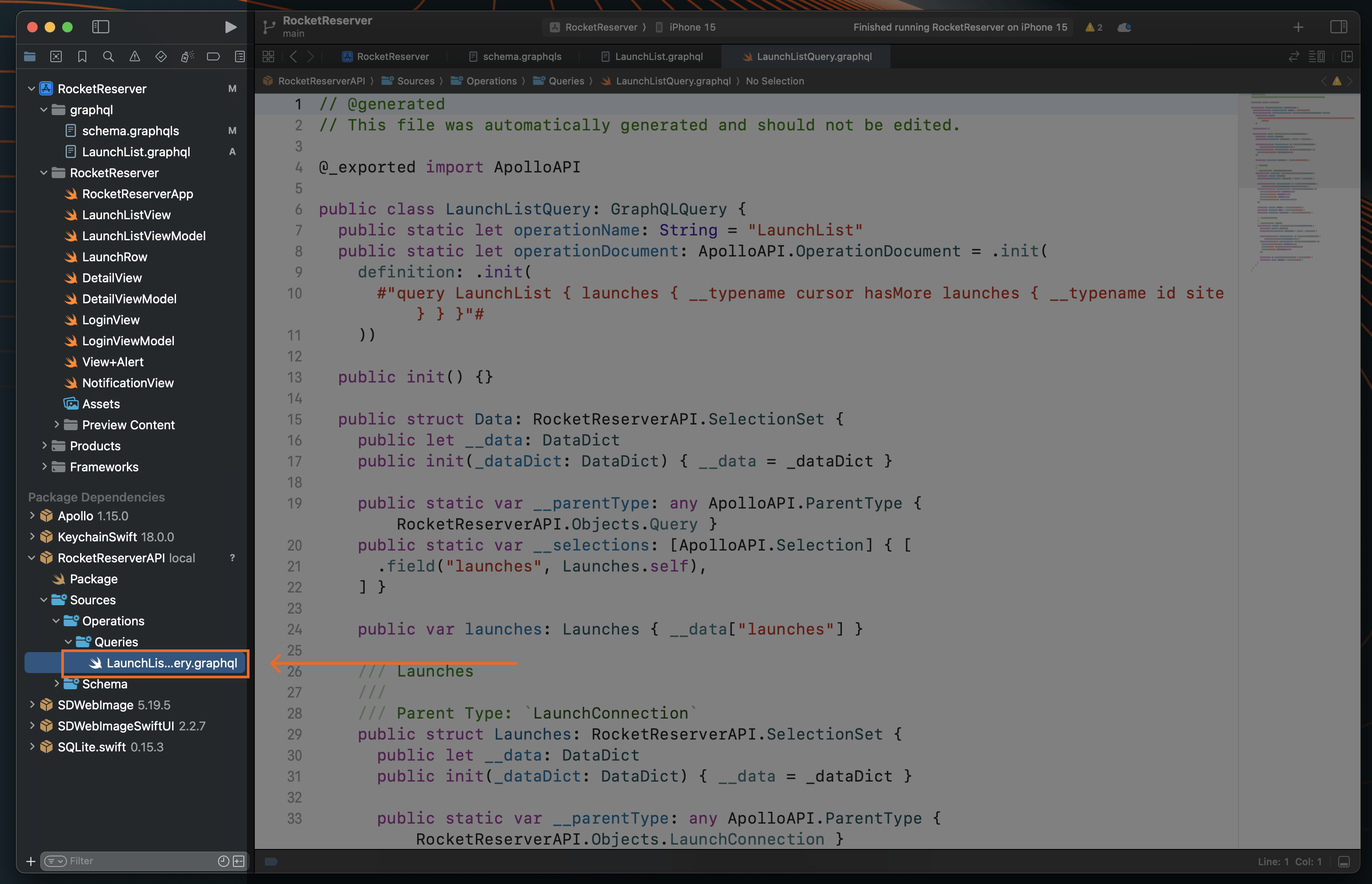The image size is (1372, 884).
Task: Show the Breakpoint navigator tag icon
Action: 213,56
